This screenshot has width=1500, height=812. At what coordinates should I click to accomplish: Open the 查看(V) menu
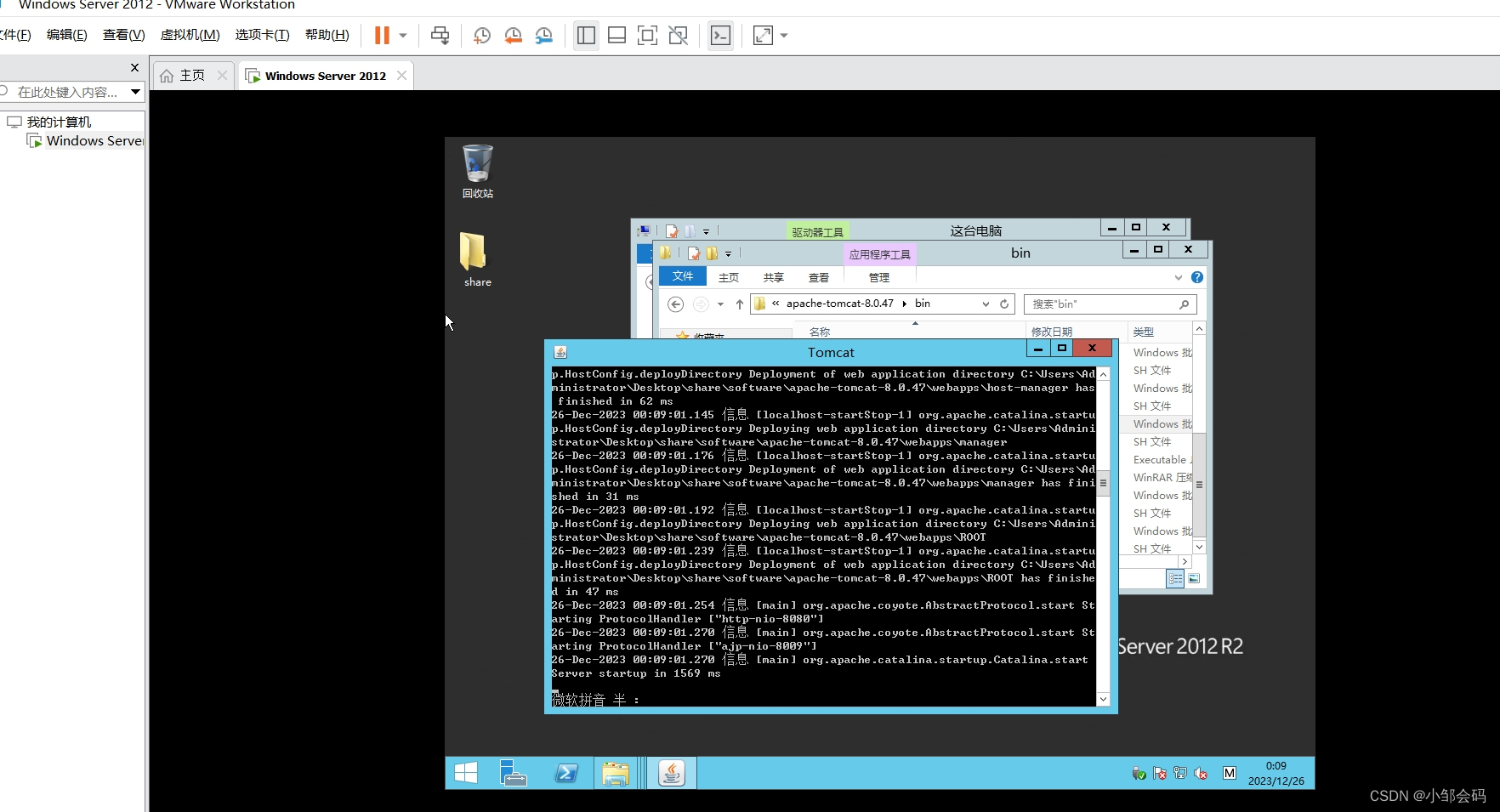pyautogui.click(x=123, y=35)
